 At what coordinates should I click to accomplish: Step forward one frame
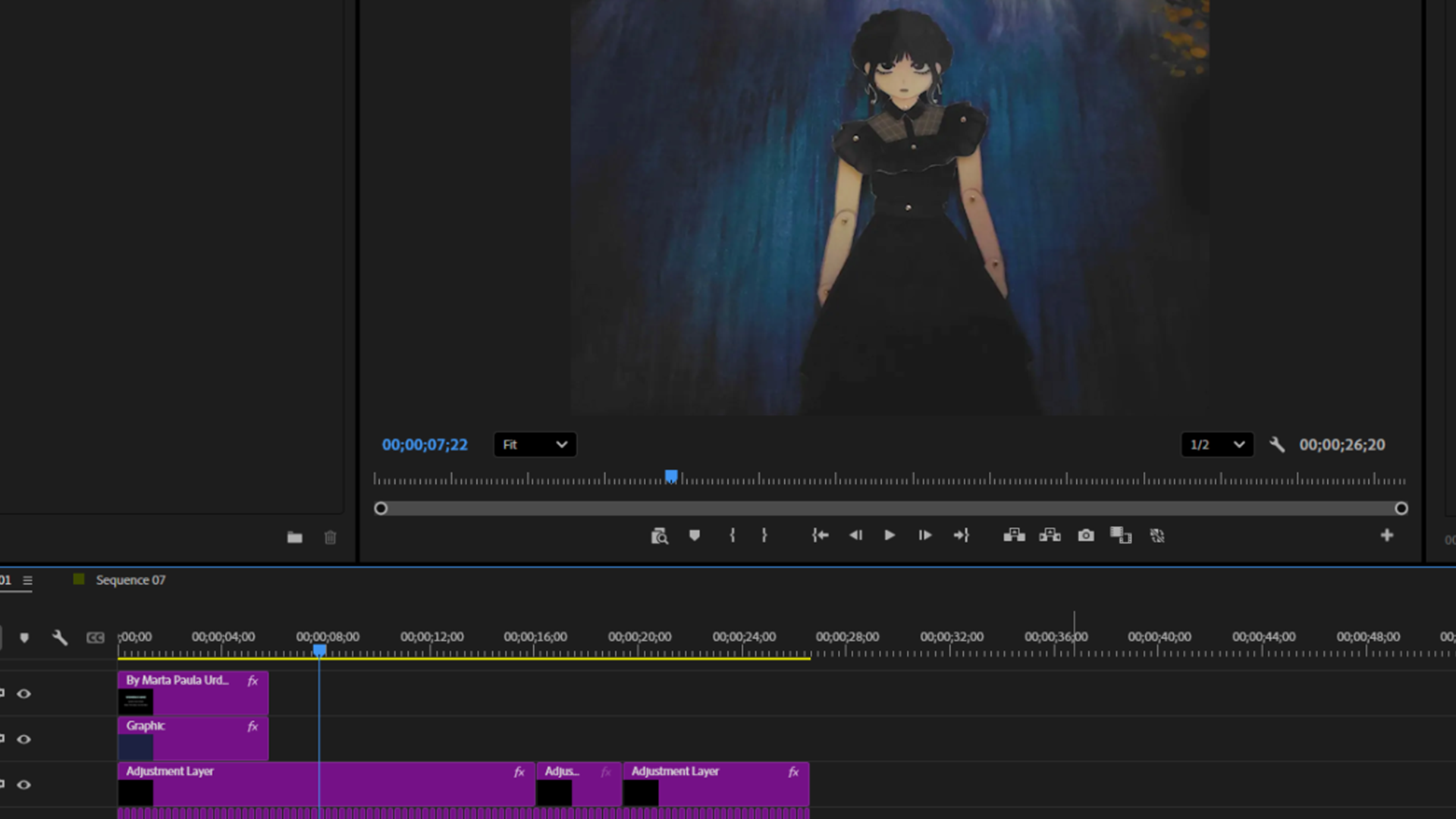click(x=924, y=535)
